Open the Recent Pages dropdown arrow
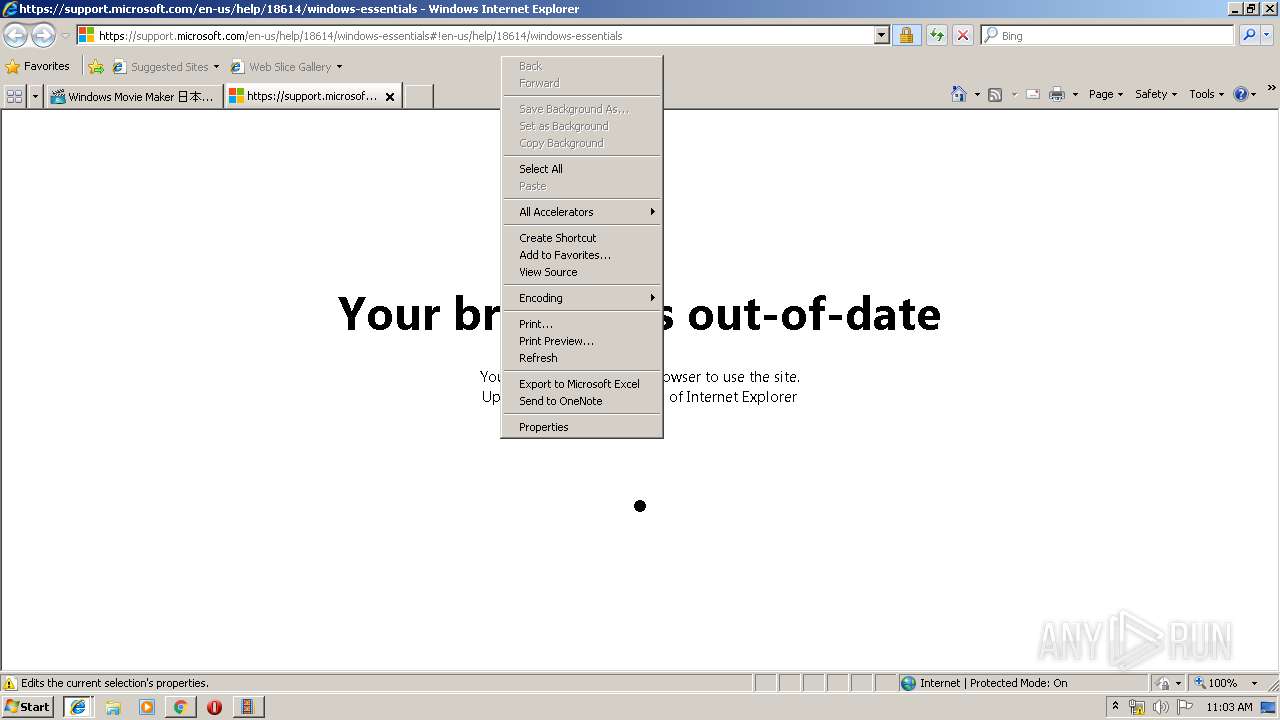This screenshot has width=1280, height=720. 65,36
